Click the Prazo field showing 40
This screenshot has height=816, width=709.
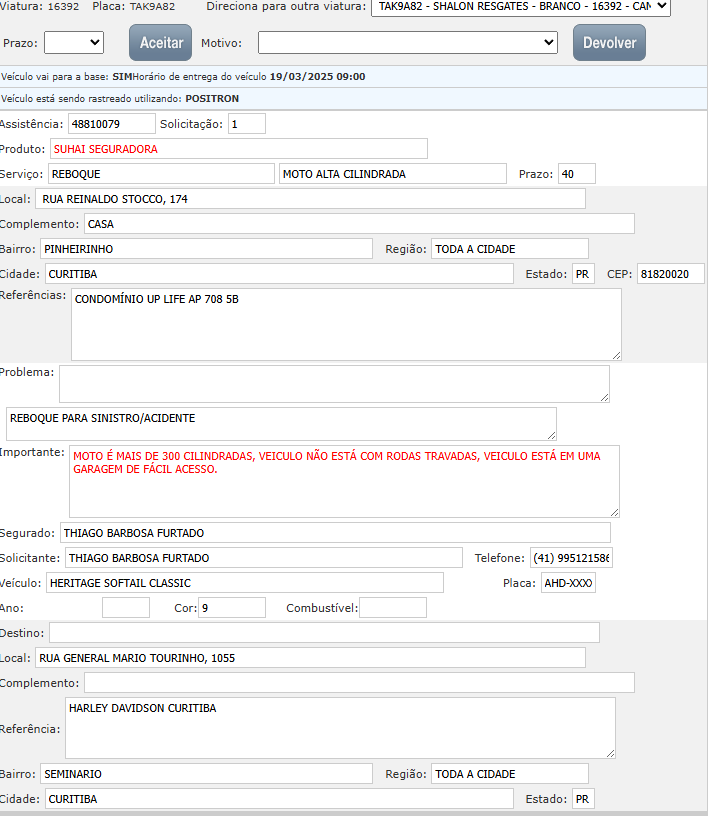(577, 174)
